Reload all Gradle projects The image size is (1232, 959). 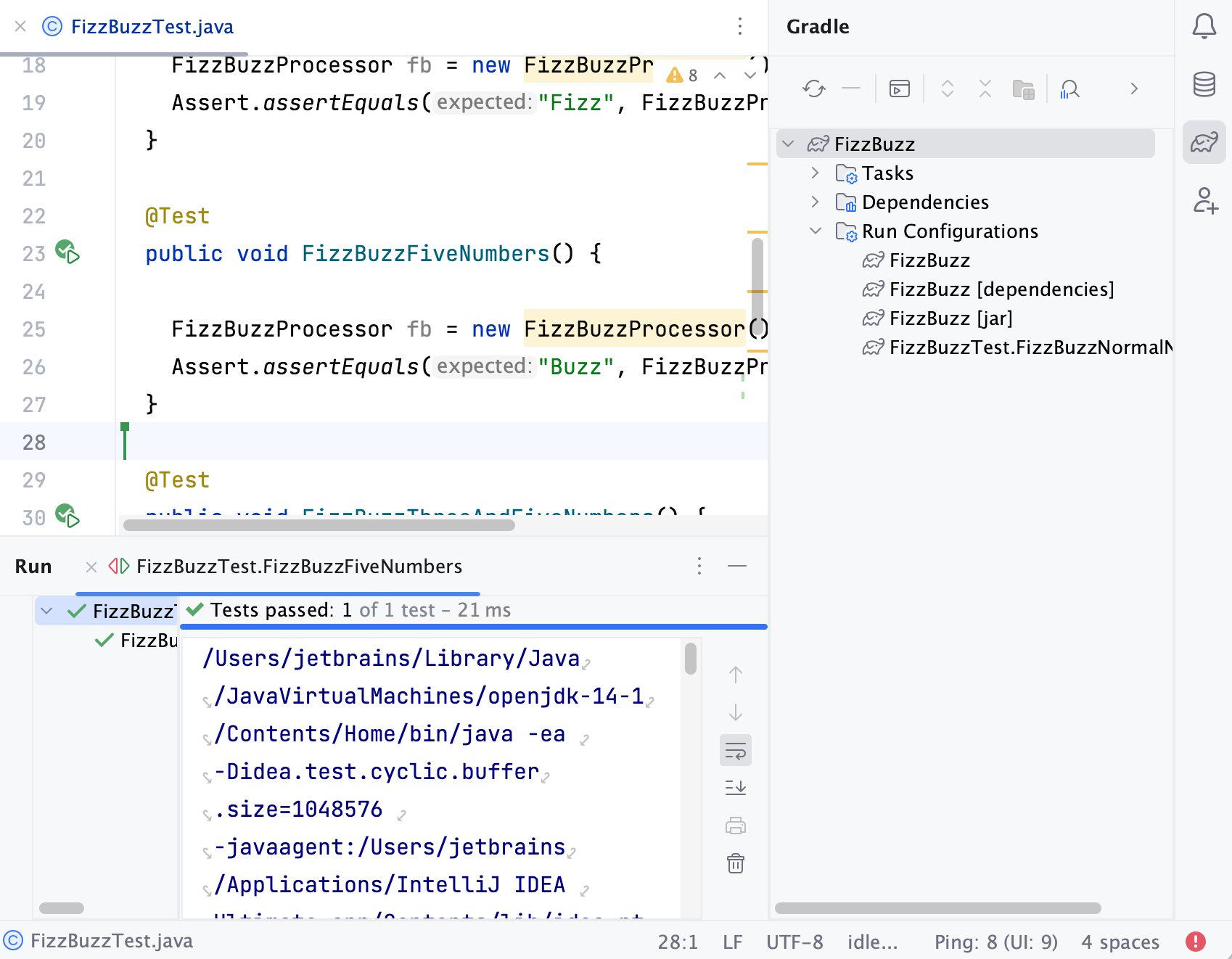coord(814,89)
